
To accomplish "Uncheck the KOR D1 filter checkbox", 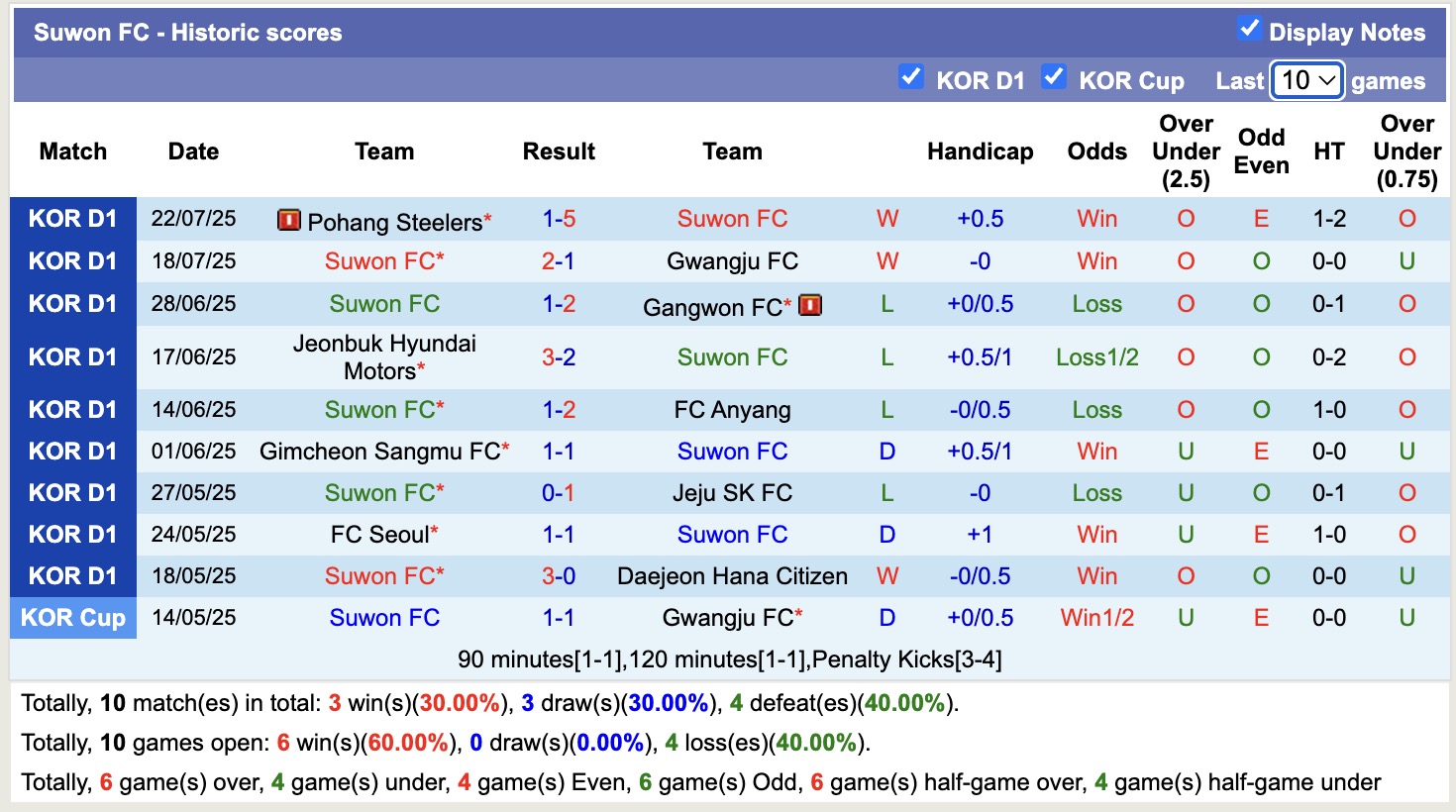I will (910, 75).
